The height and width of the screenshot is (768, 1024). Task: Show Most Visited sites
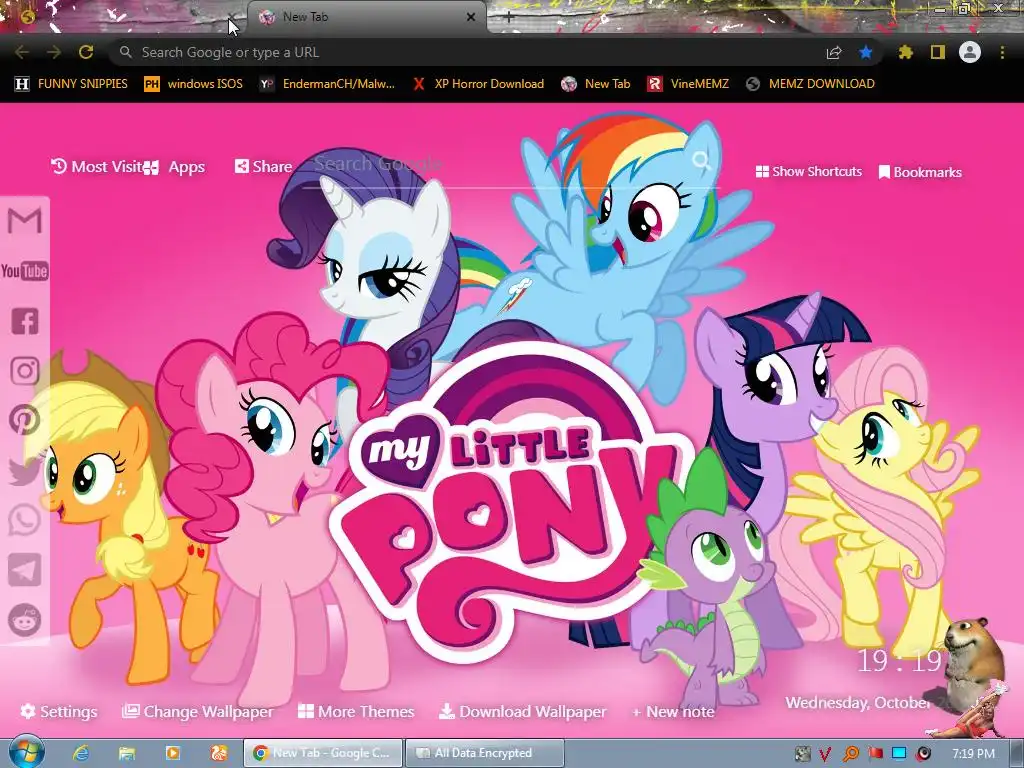pyautogui.click(x=97, y=167)
